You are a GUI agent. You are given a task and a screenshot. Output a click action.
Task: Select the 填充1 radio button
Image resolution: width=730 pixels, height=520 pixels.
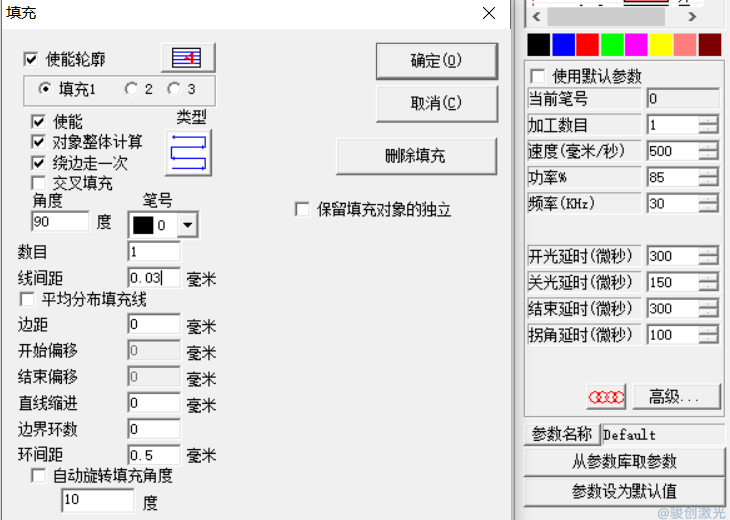tap(45, 88)
